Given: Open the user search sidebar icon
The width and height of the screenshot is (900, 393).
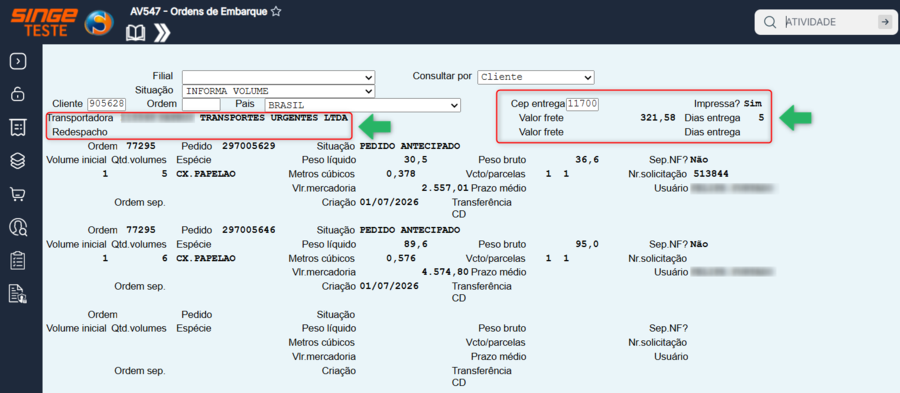Looking at the screenshot, I should click(19, 227).
